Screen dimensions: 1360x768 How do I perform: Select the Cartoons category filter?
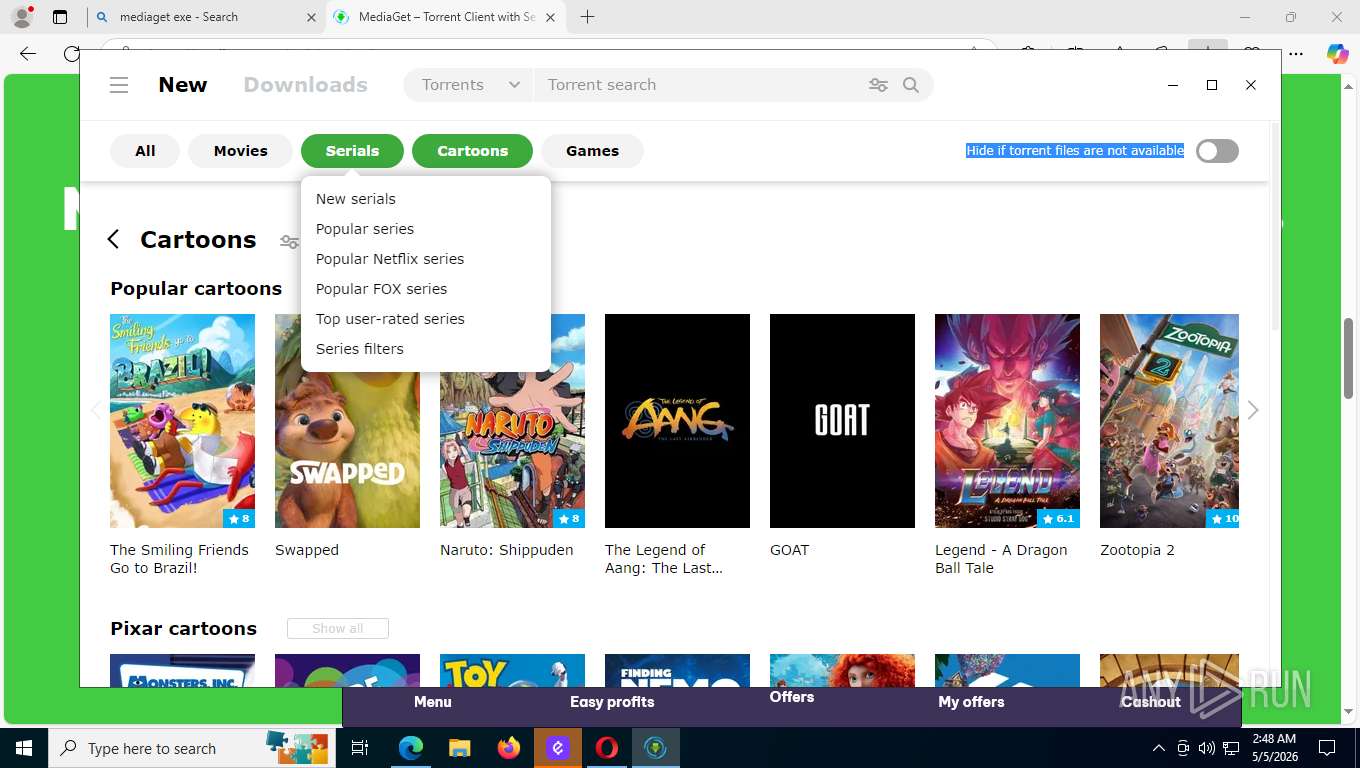[x=472, y=151]
